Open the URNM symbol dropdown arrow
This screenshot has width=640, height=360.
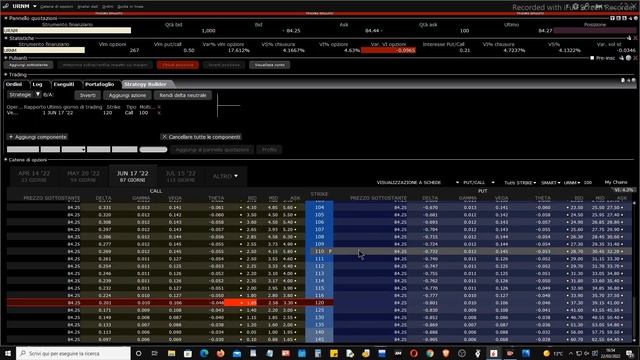click(x=35, y=6)
